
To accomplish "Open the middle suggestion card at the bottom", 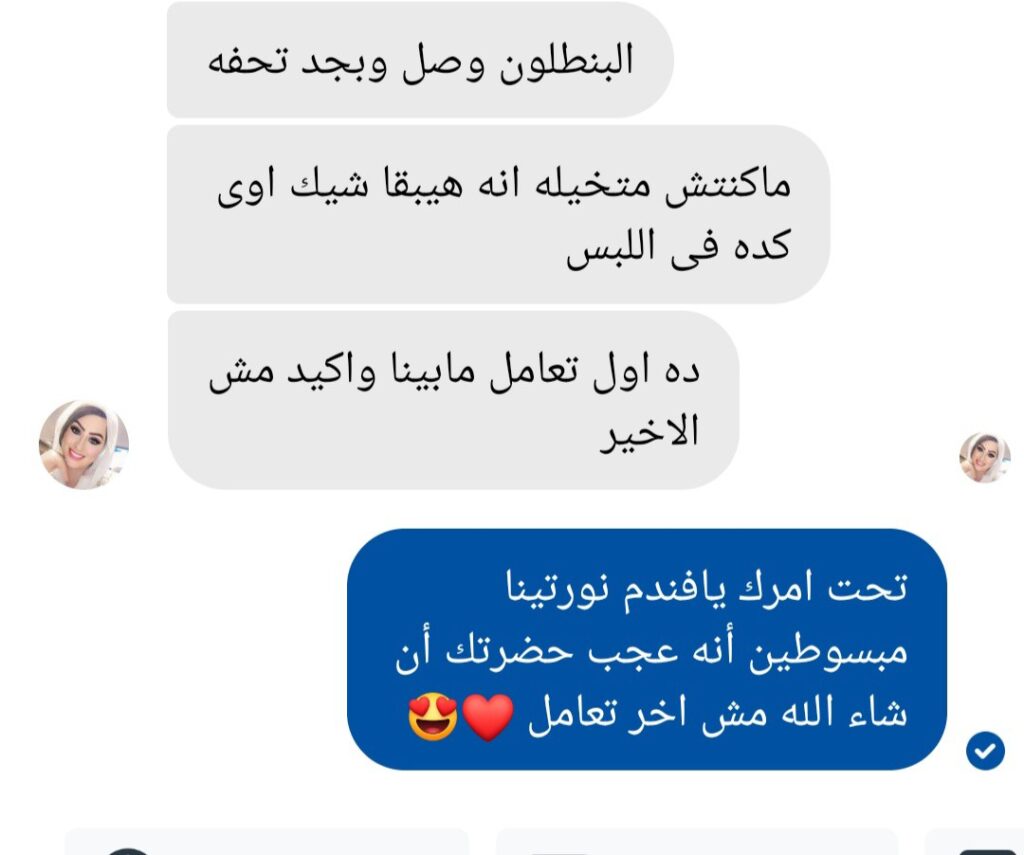I will (697, 842).
